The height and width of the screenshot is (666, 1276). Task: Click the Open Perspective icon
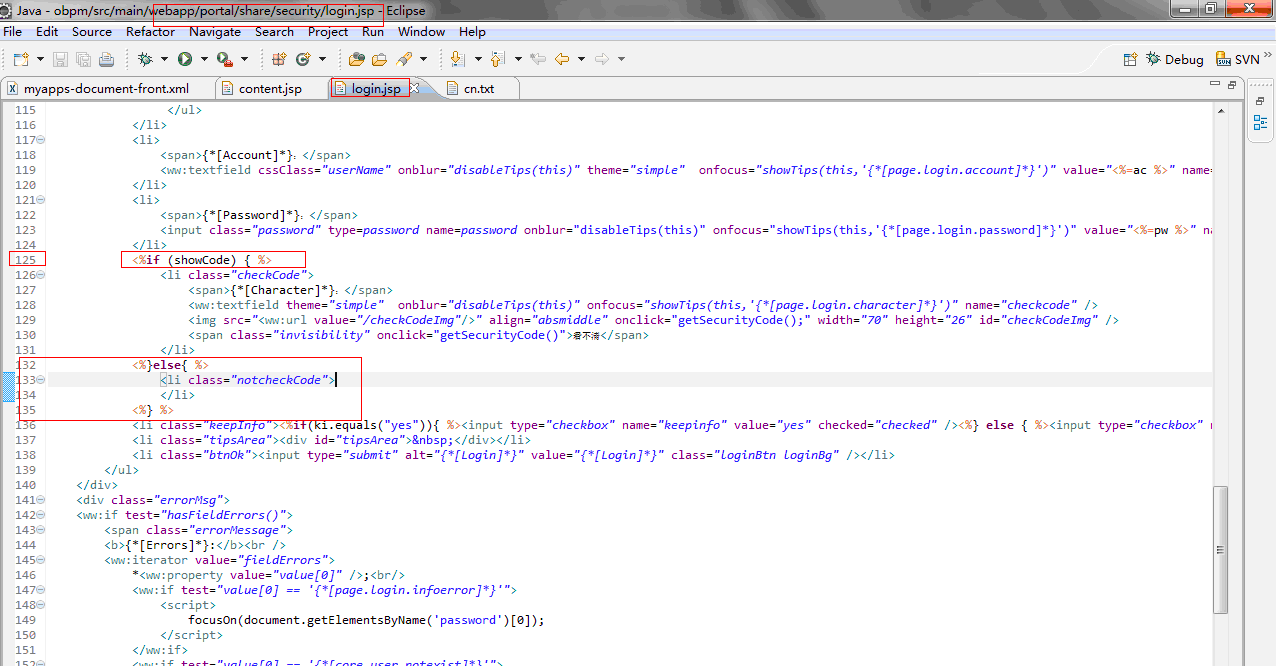[x=1131, y=59]
